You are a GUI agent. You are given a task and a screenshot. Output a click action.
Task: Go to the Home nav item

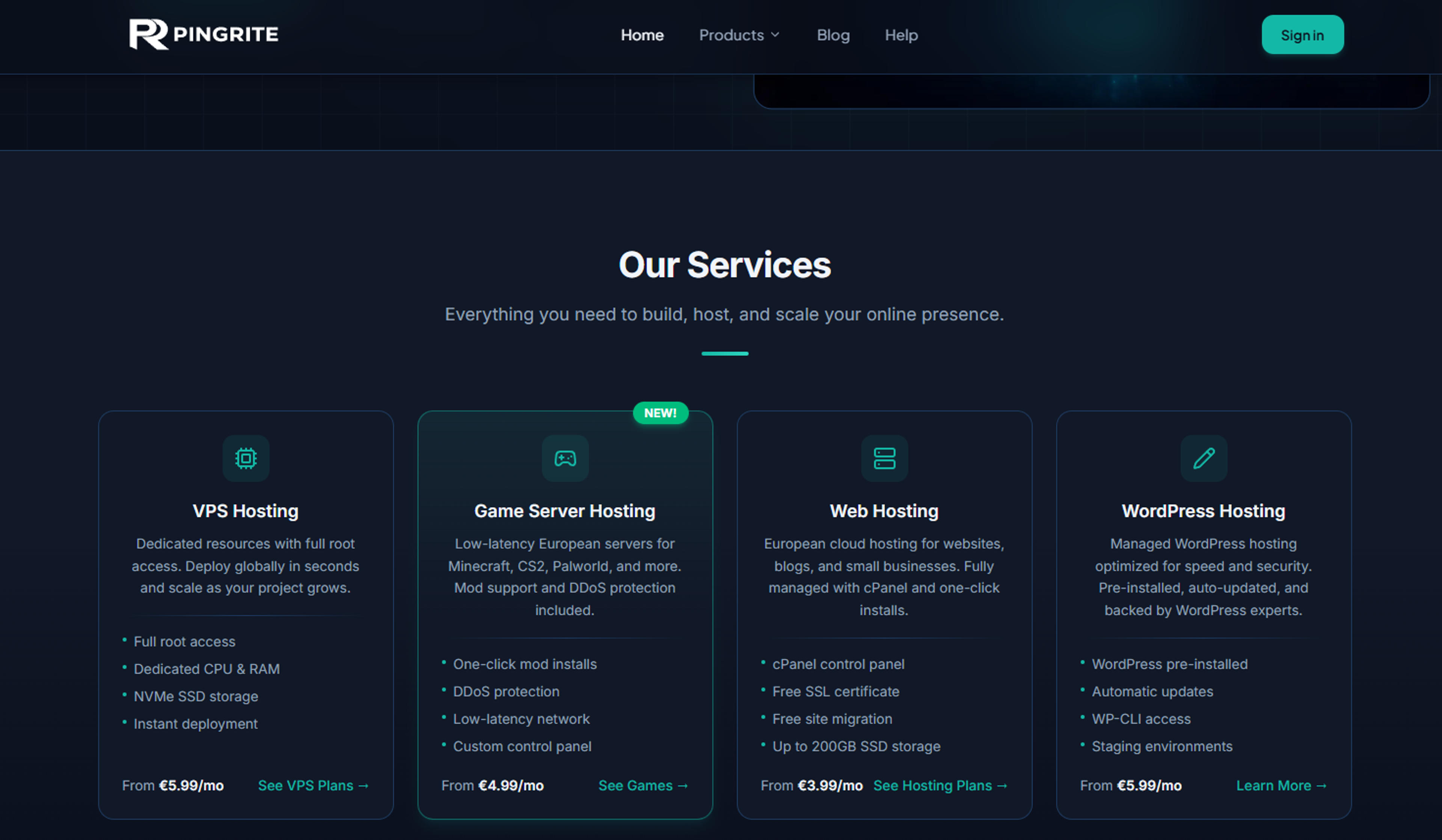642,35
